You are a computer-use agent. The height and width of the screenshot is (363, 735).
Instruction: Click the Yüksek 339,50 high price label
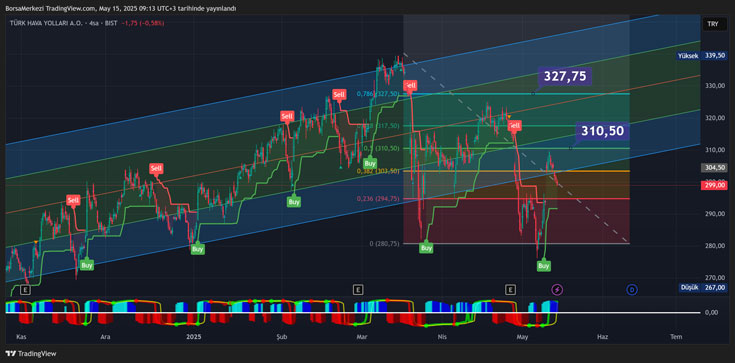coord(701,56)
